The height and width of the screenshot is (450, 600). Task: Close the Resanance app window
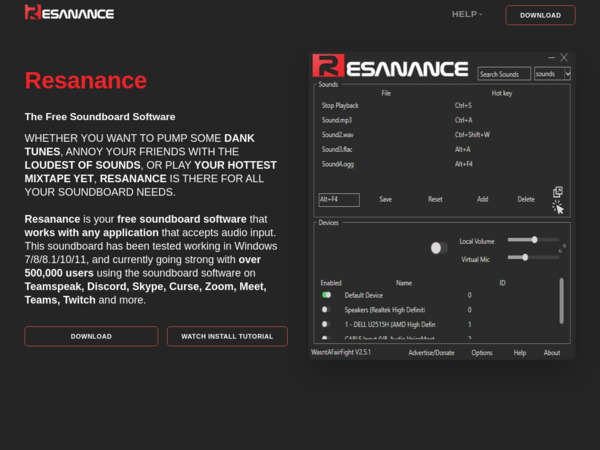click(564, 58)
